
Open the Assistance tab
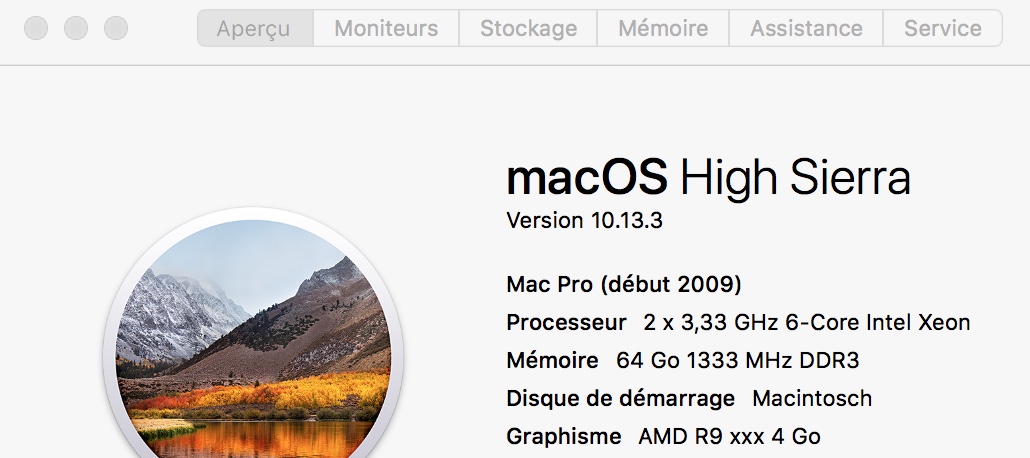point(806,28)
